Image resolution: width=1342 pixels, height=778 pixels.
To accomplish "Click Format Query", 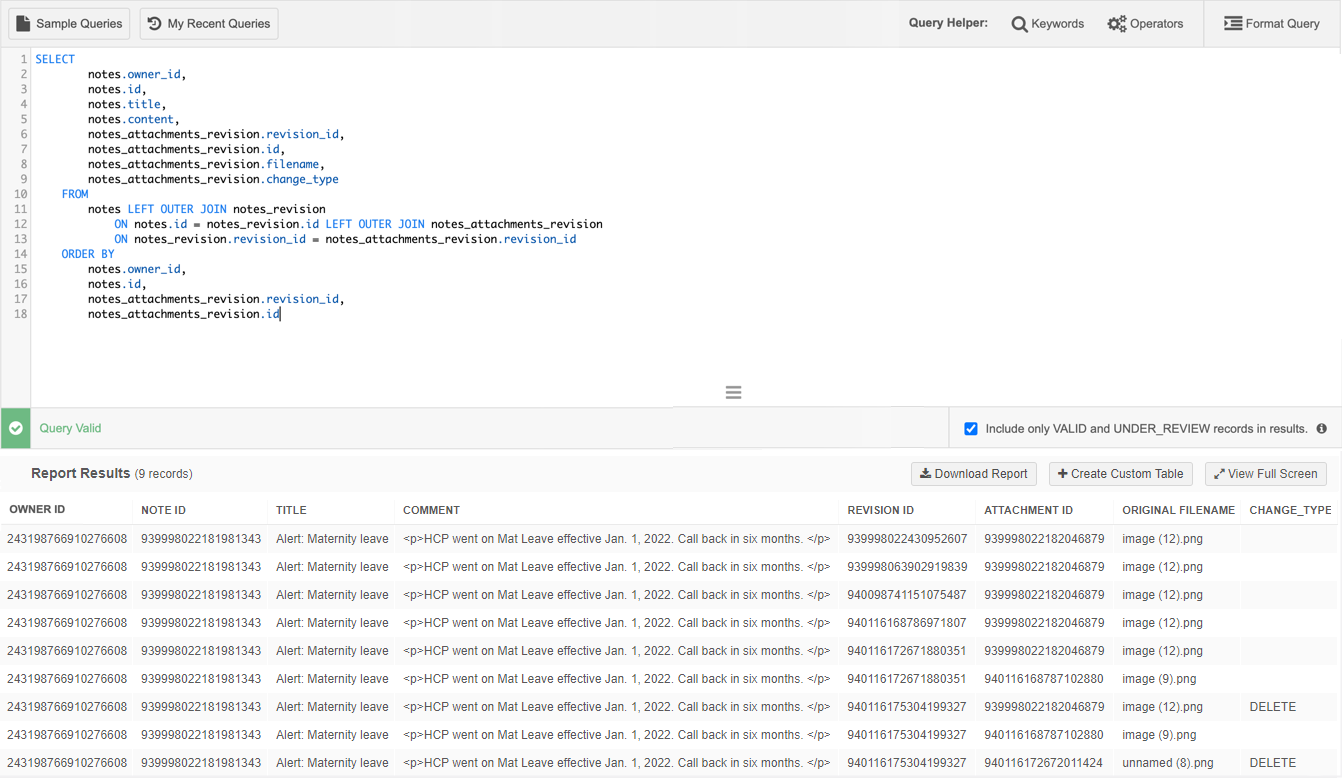I will [1272, 24].
